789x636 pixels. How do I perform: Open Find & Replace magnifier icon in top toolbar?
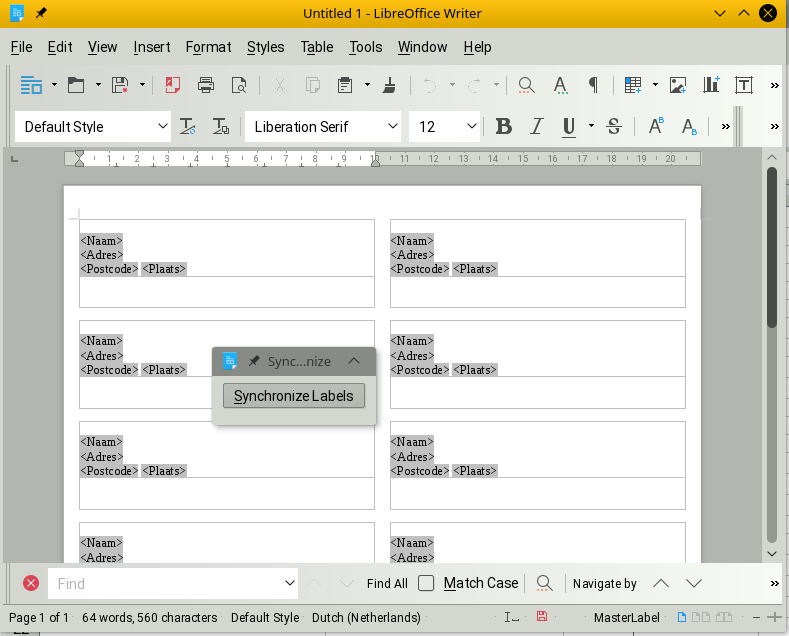(x=526, y=85)
